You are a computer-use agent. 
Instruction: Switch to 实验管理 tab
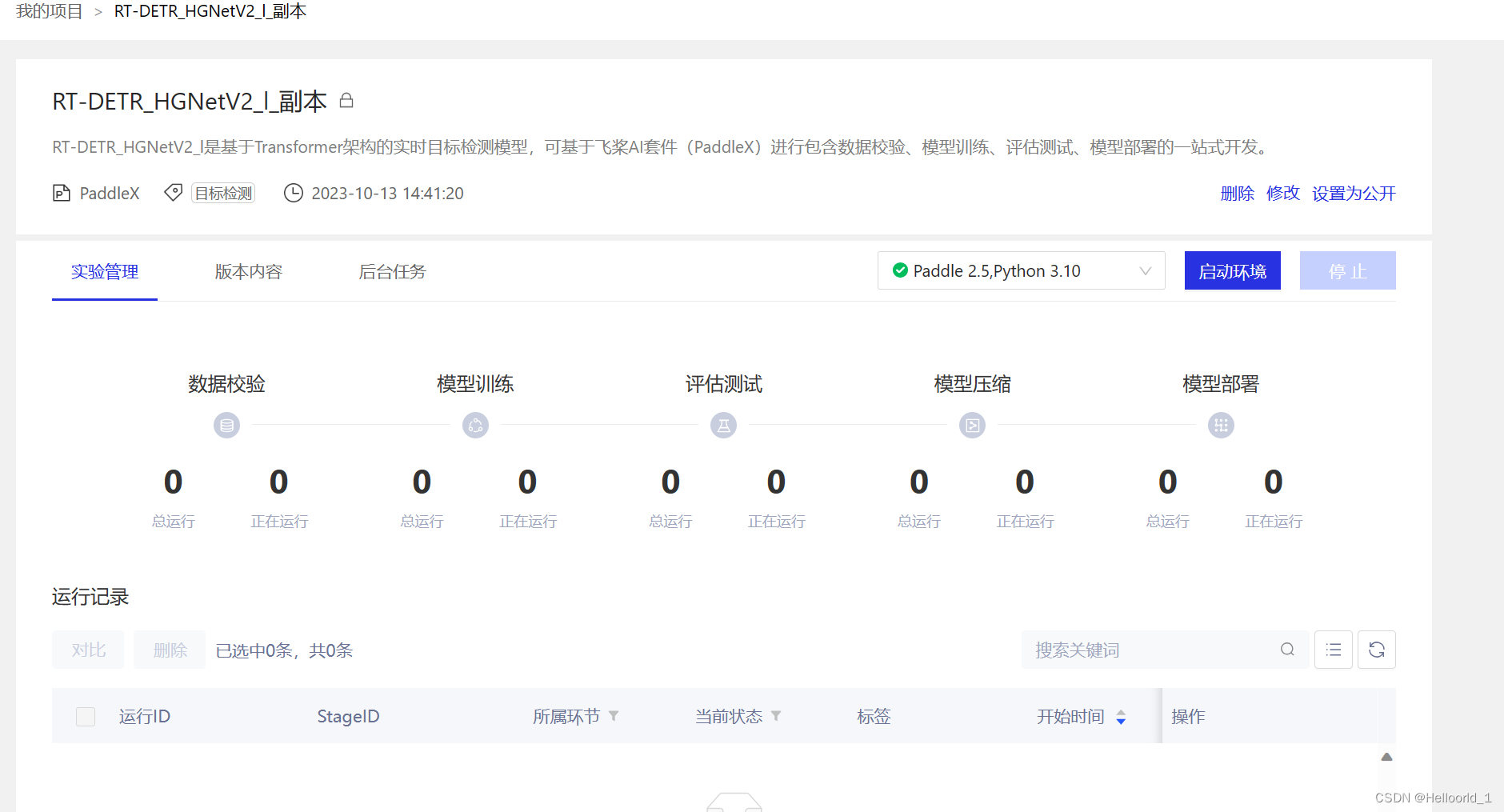pyautogui.click(x=105, y=272)
